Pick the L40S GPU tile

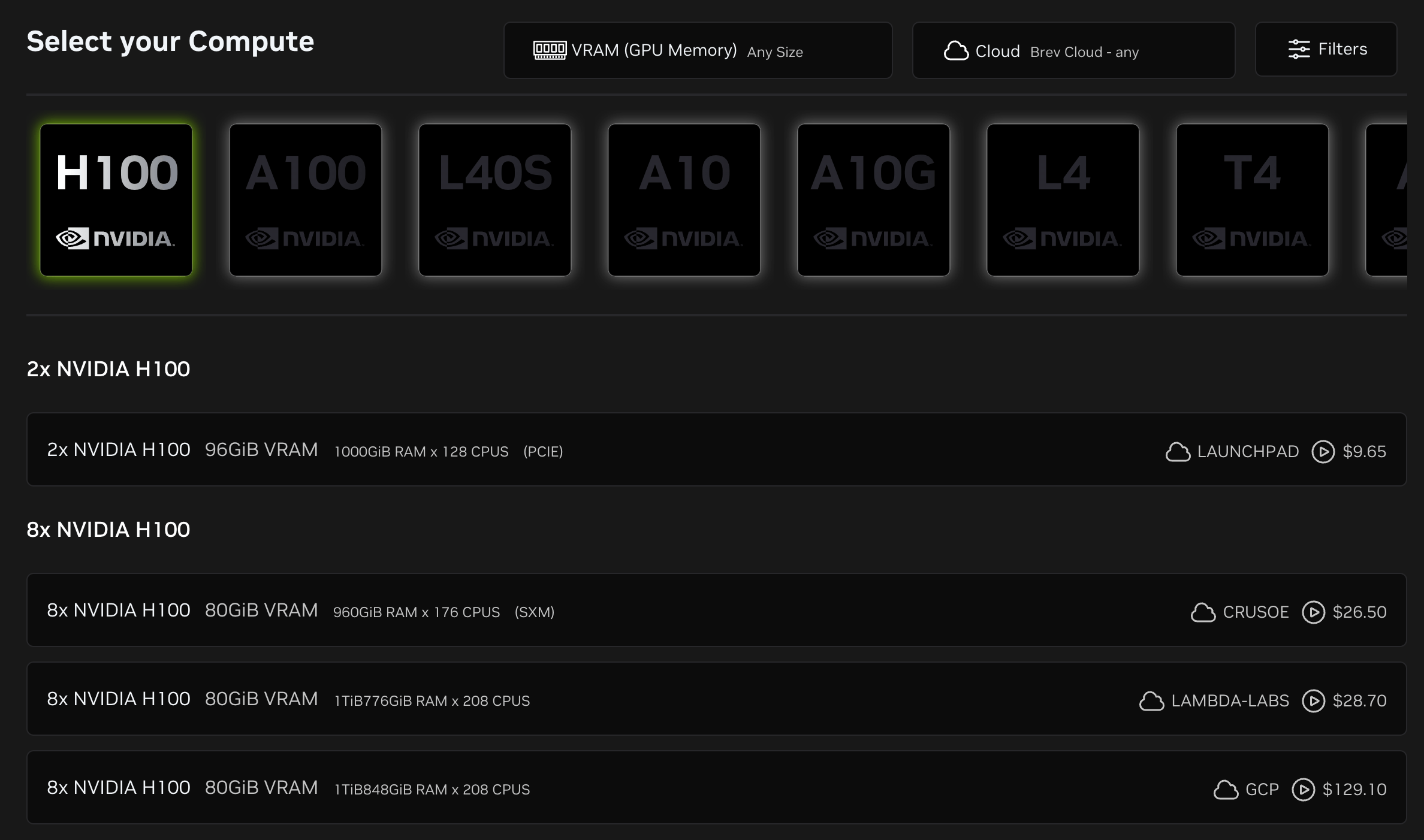pos(495,200)
